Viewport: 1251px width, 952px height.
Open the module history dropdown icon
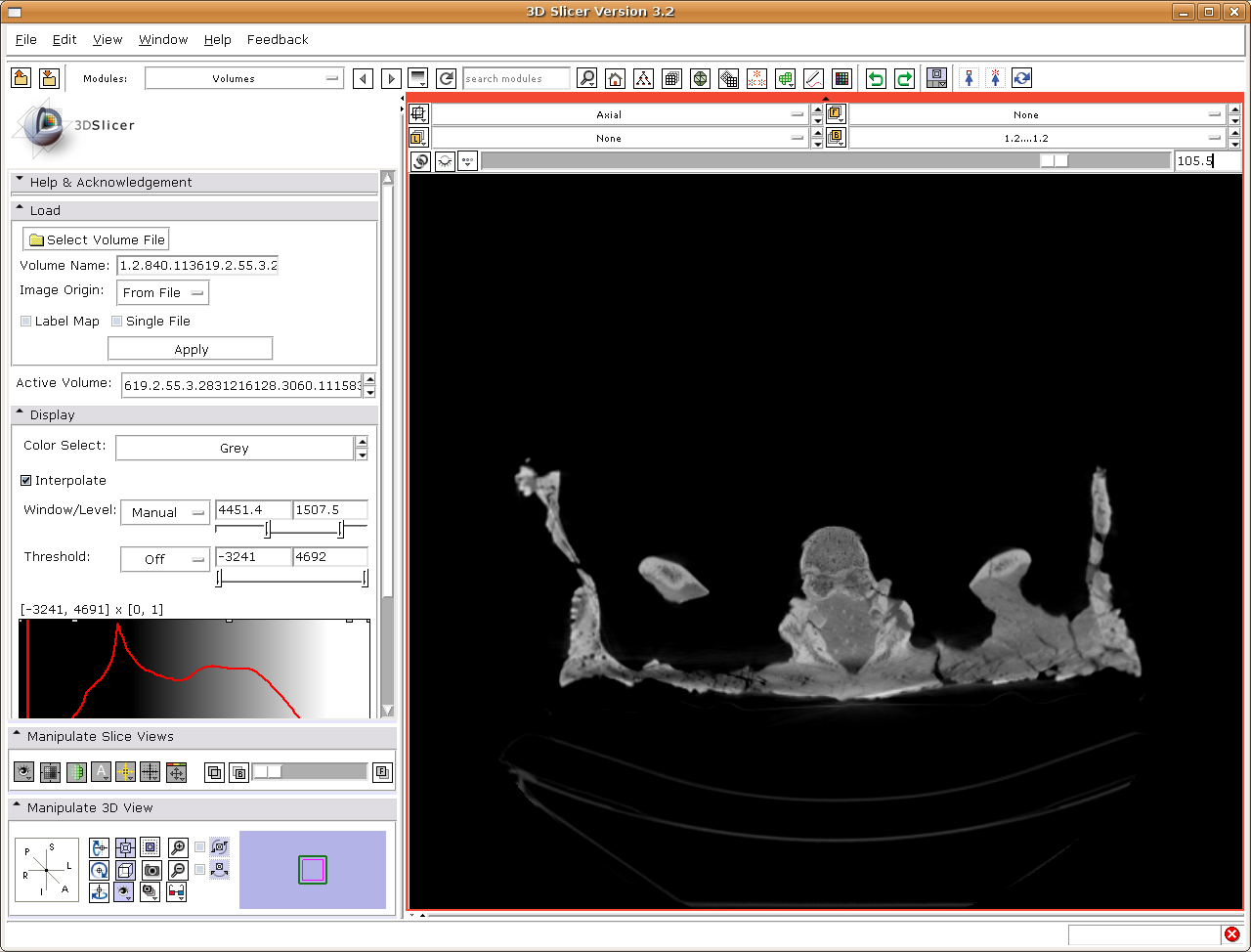[x=418, y=78]
